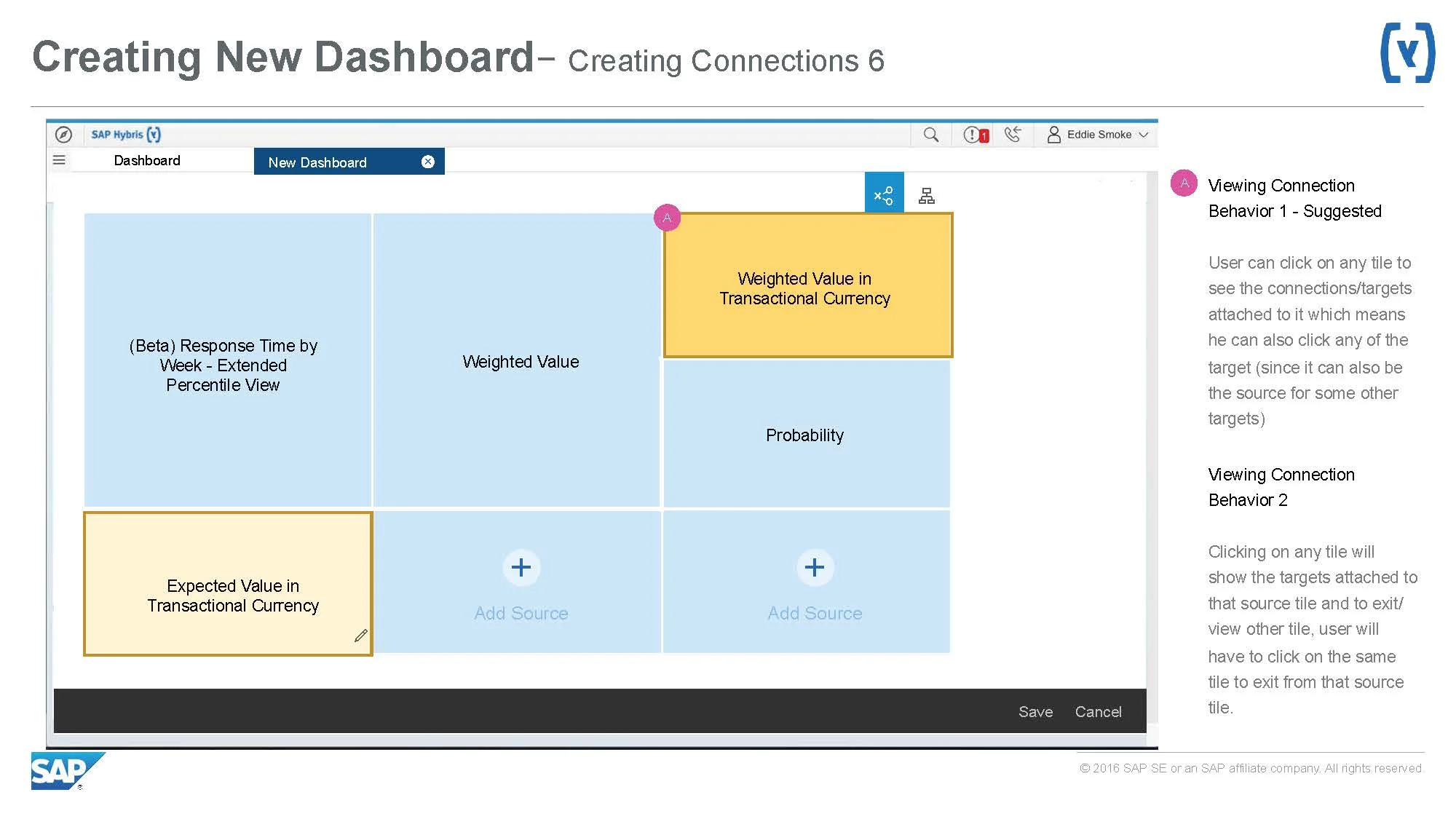Click the hierarchy layout icon
Image resolution: width=1456 pixels, height=819 pixels.
pos(926,195)
